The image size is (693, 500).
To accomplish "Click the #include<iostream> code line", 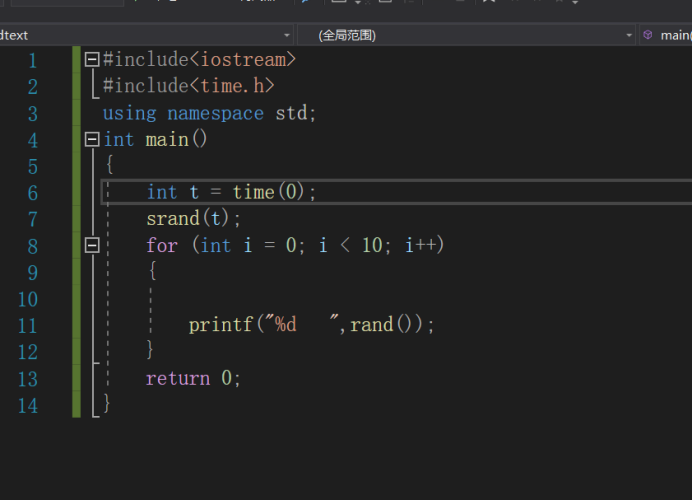I will (x=199, y=60).
